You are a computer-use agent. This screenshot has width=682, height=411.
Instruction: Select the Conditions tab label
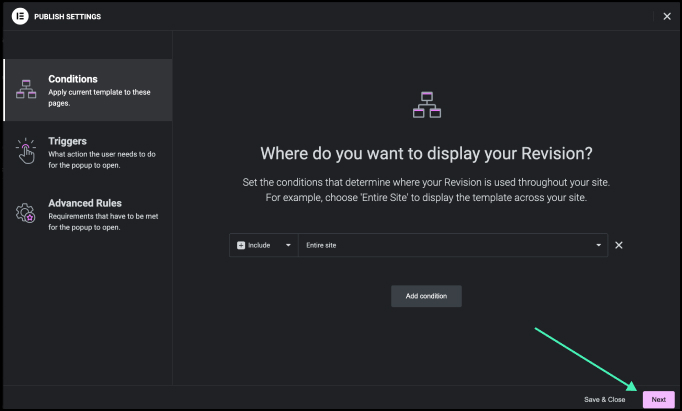(73, 79)
